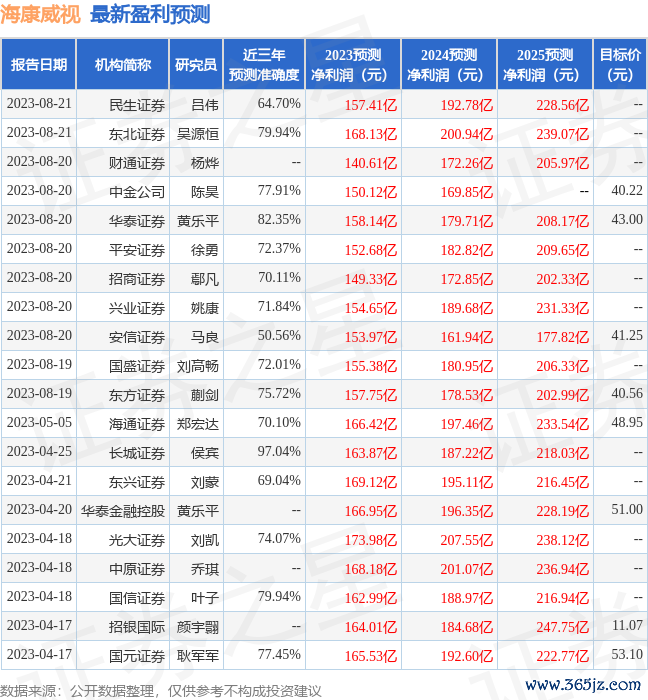Click the 研究员 column header
This screenshot has height=700, width=648.
[x=196, y=65]
